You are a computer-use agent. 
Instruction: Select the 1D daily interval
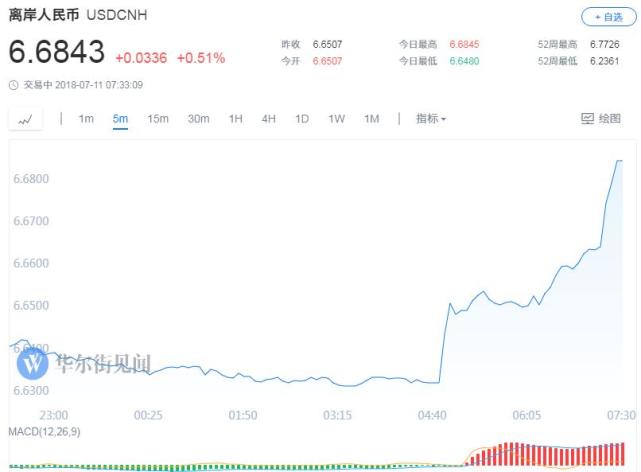coord(302,119)
